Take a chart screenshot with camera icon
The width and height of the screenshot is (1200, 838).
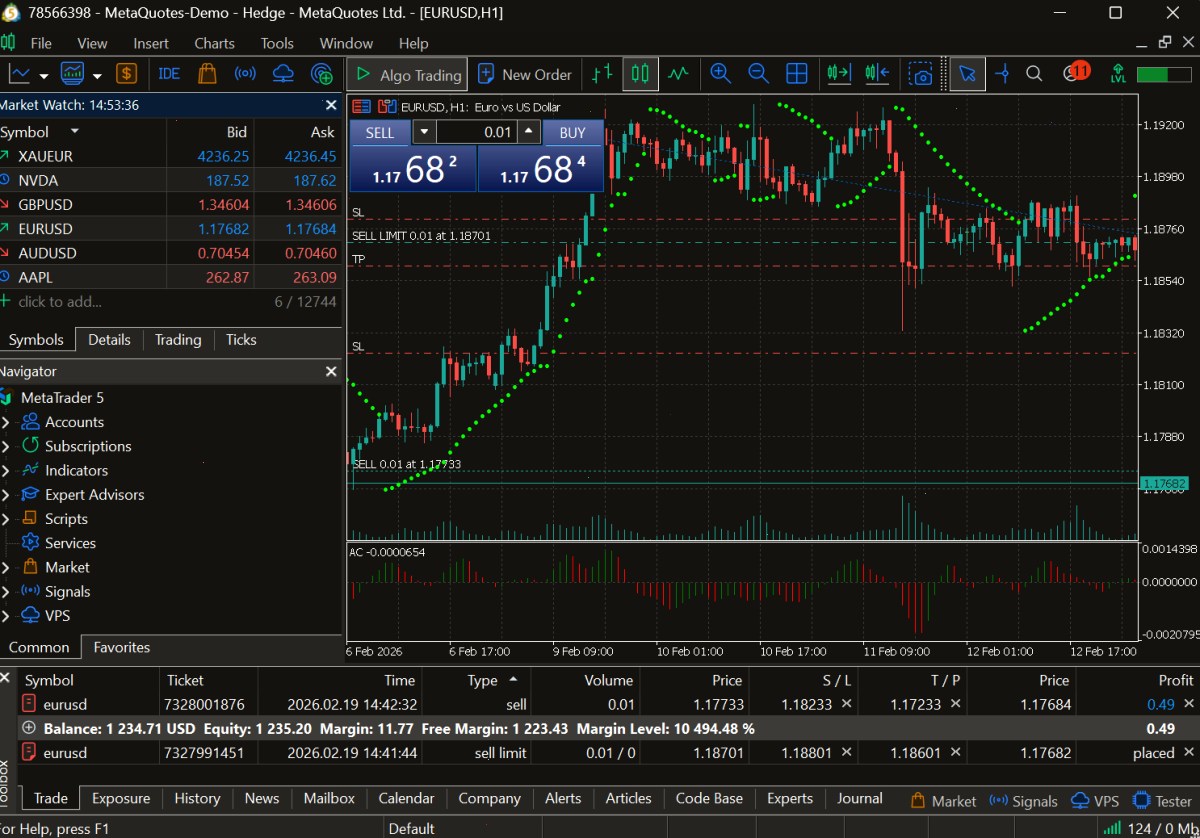click(x=921, y=74)
